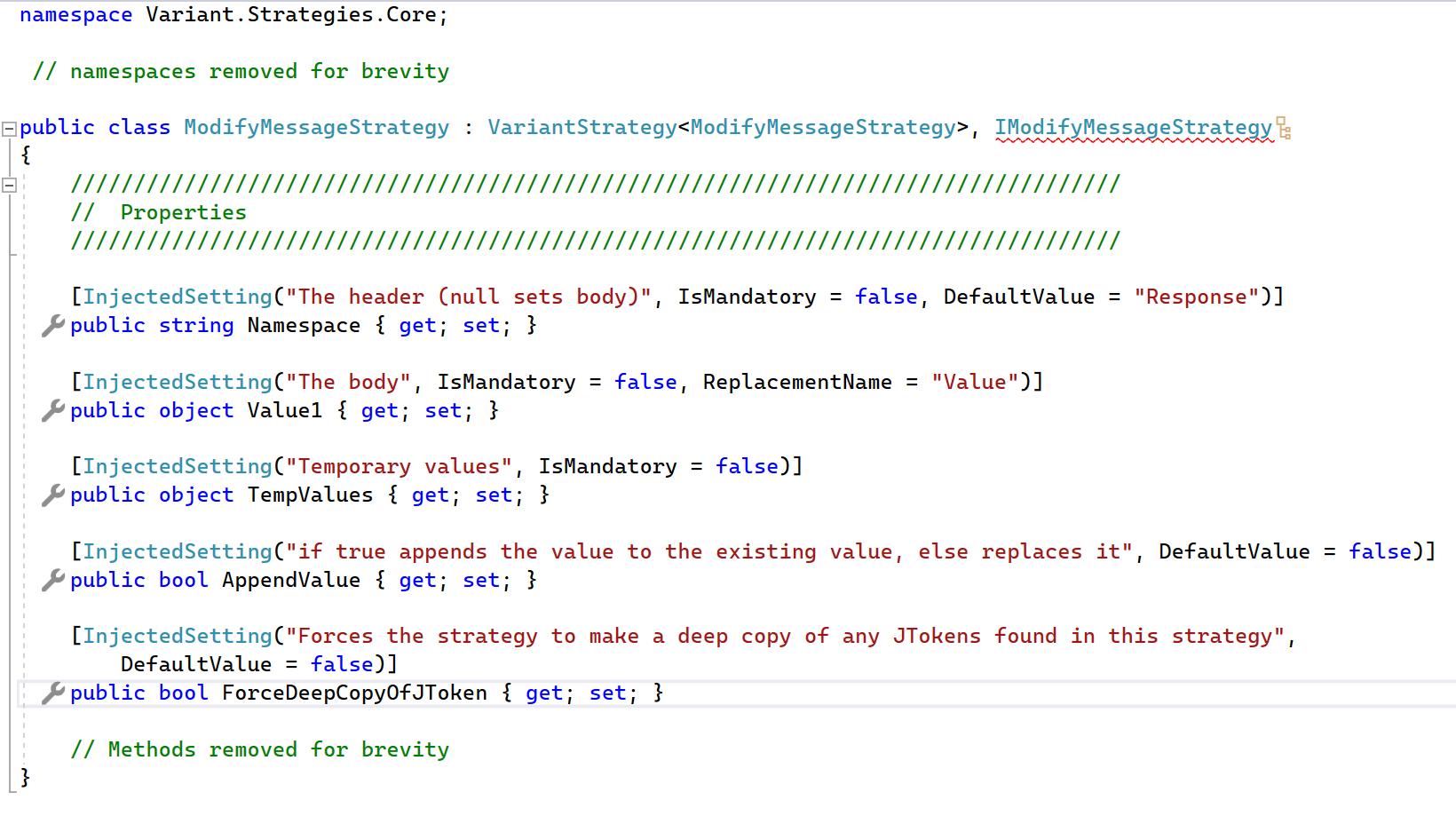The height and width of the screenshot is (816, 1456).
Task: Click the underlined IModifyMessageStrategy interface name
Action: [x=1133, y=128]
